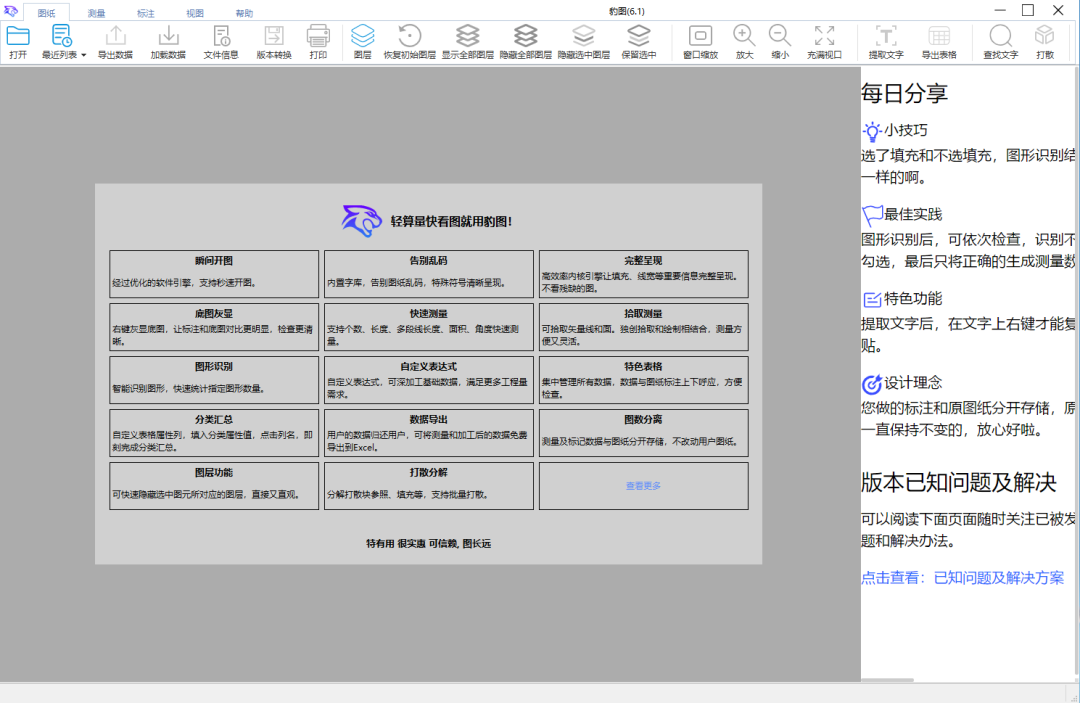1080x703 pixels.
Task: Click the 加载数据 load data icon
Action: point(168,42)
